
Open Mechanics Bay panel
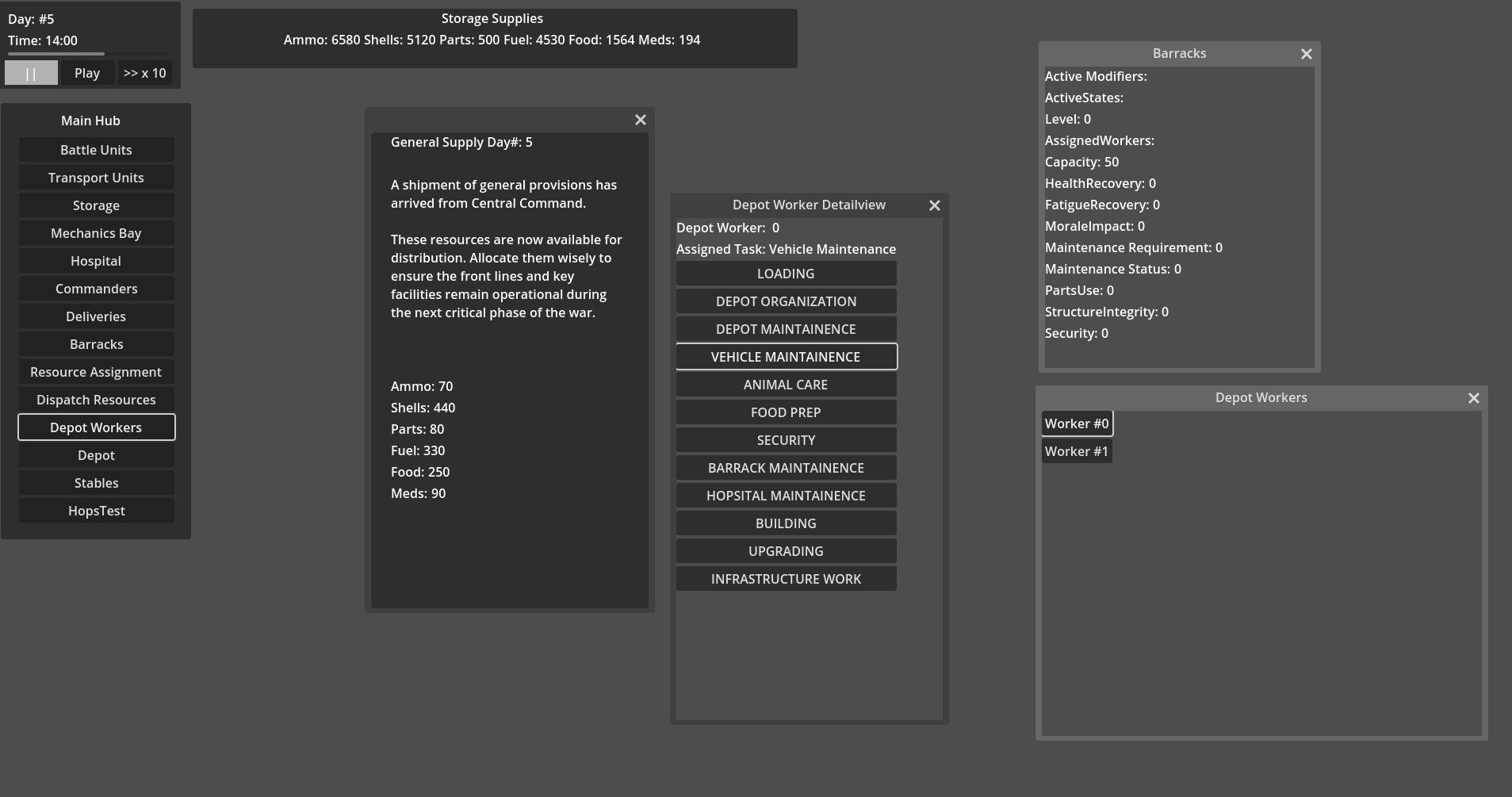coord(96,233)
